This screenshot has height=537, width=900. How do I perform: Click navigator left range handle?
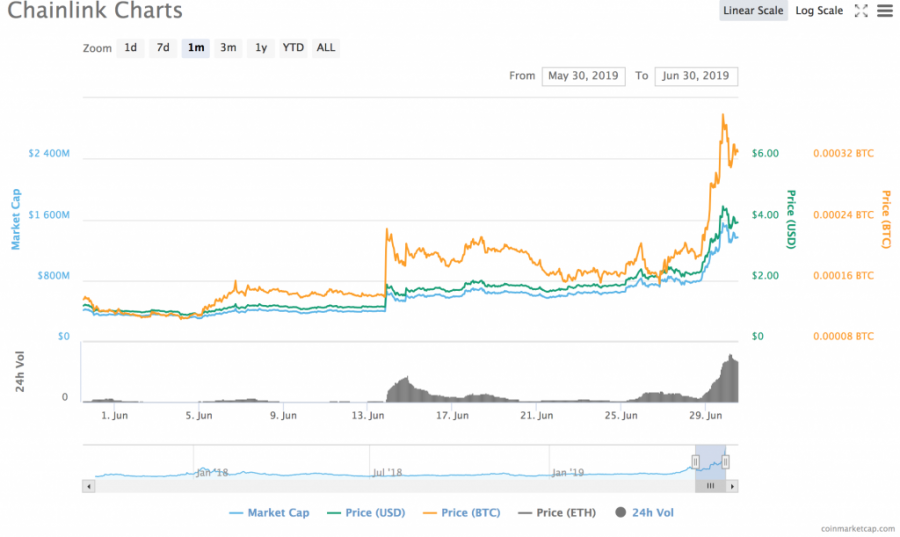coord(695,462)
